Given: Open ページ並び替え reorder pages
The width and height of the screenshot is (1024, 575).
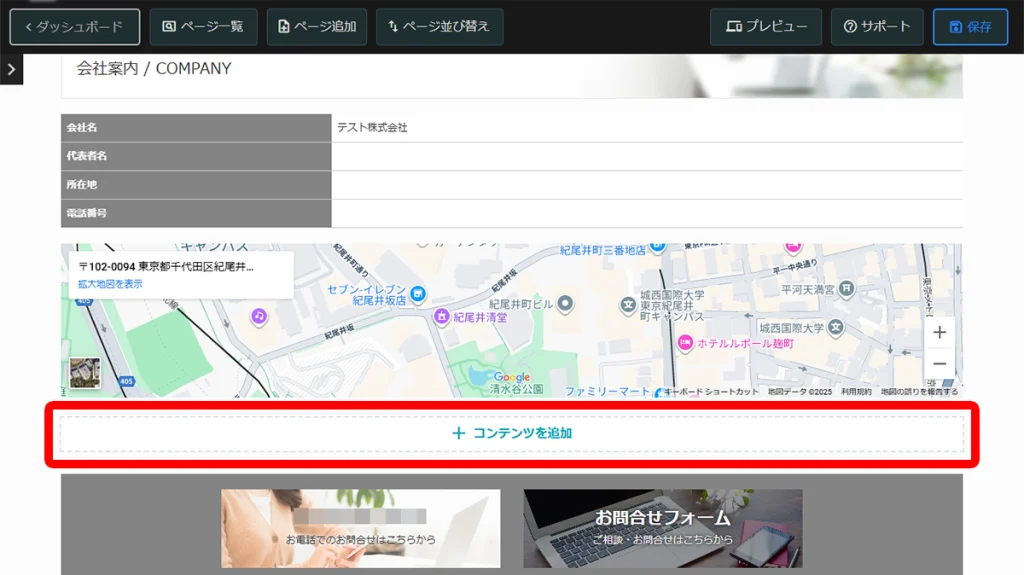Looking at the screenshot, I should [x=439, y=27].
